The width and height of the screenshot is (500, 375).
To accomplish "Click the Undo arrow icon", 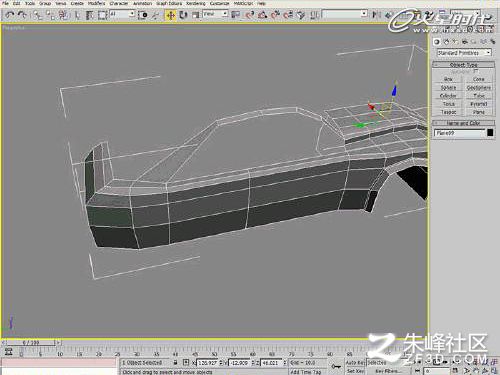I will coord(10,15).
